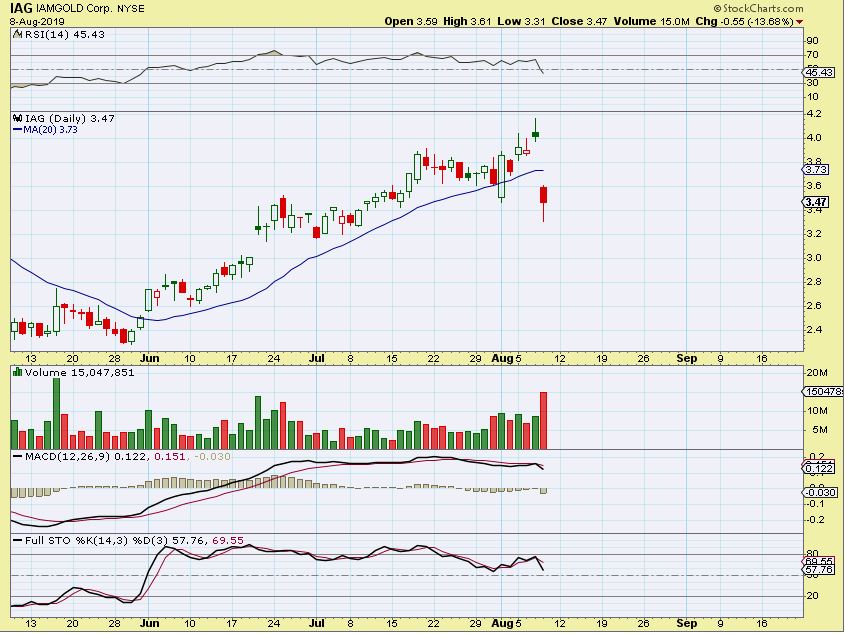
Task: Click the 3.47 last price tag on axis
Action: click(815, 202)
